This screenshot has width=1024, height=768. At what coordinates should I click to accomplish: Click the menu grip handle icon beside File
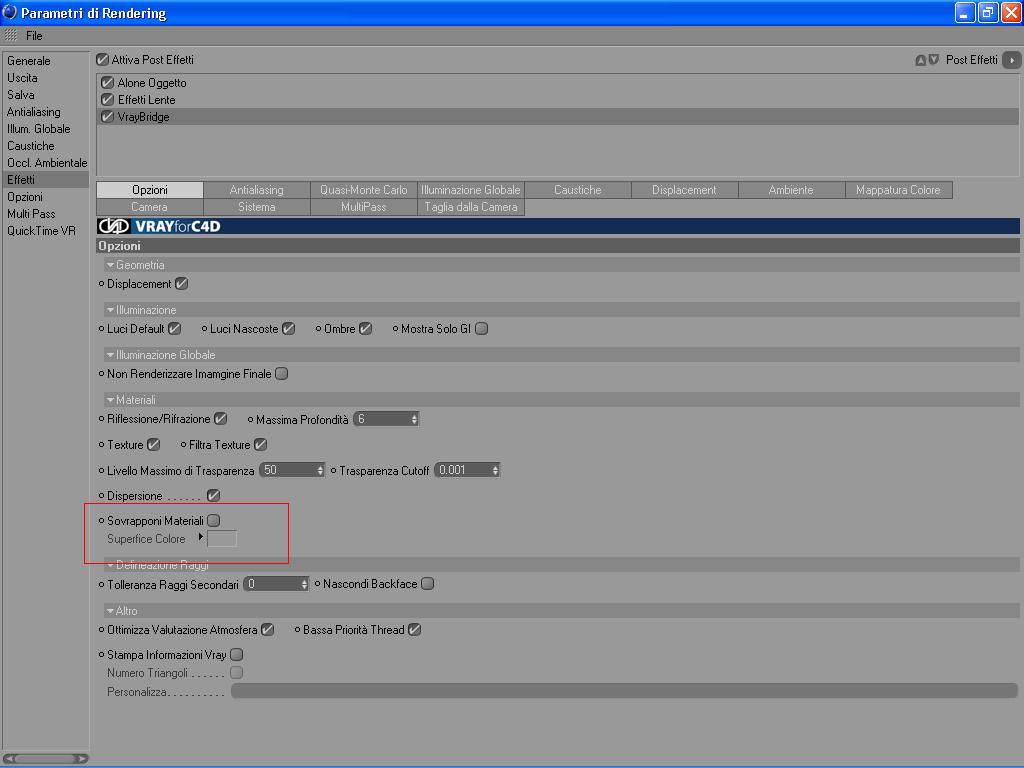[x=11, y=35]
